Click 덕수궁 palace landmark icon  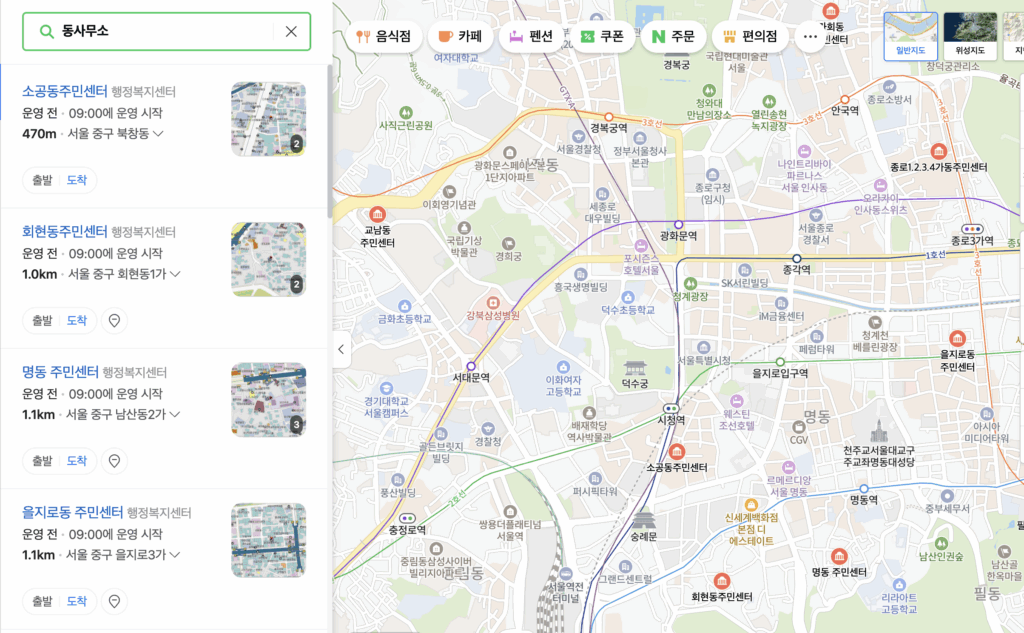[635, 368]
